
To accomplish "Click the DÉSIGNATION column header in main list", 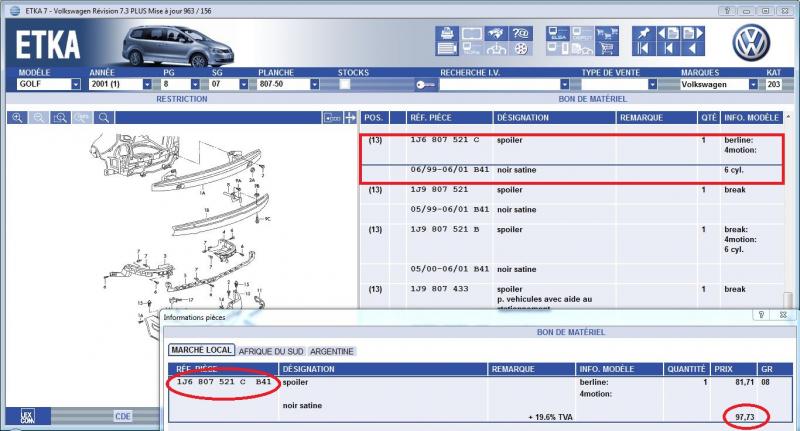I will click(x=555, y=118).
